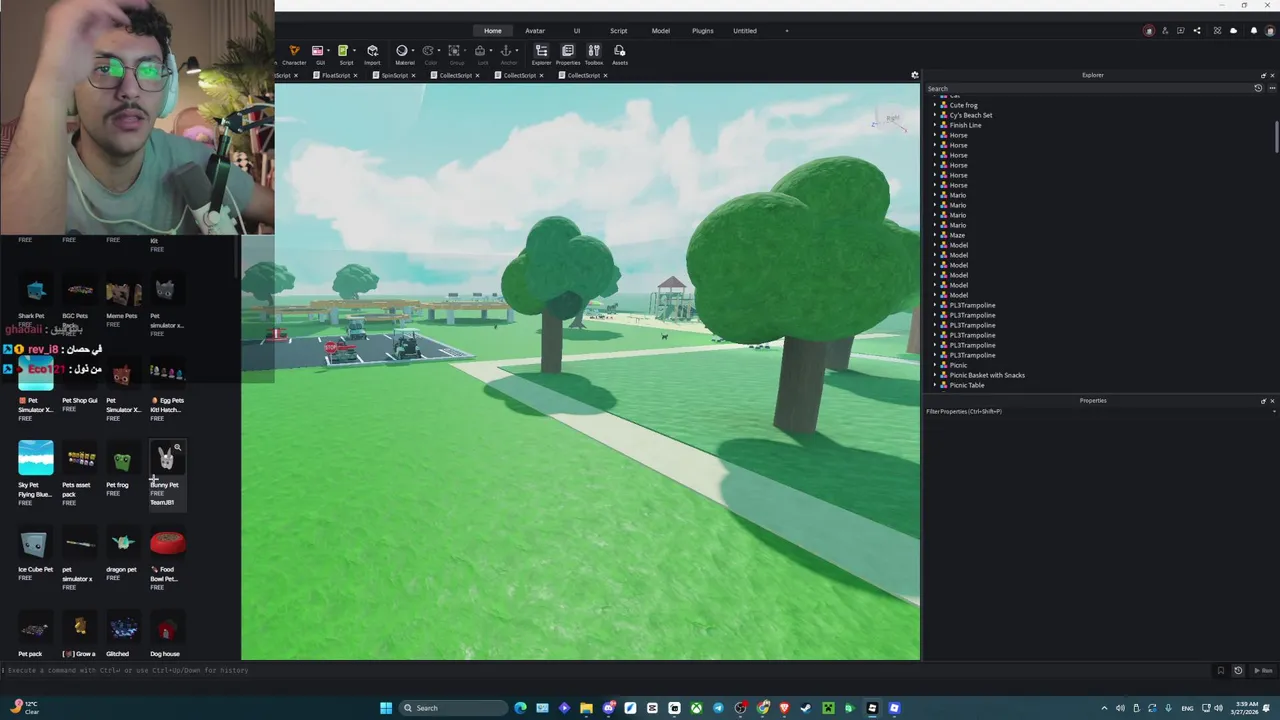Switch to the Avatar ribbon tab
This screenshot has width=1280, height=720.
tap(535, 31)
